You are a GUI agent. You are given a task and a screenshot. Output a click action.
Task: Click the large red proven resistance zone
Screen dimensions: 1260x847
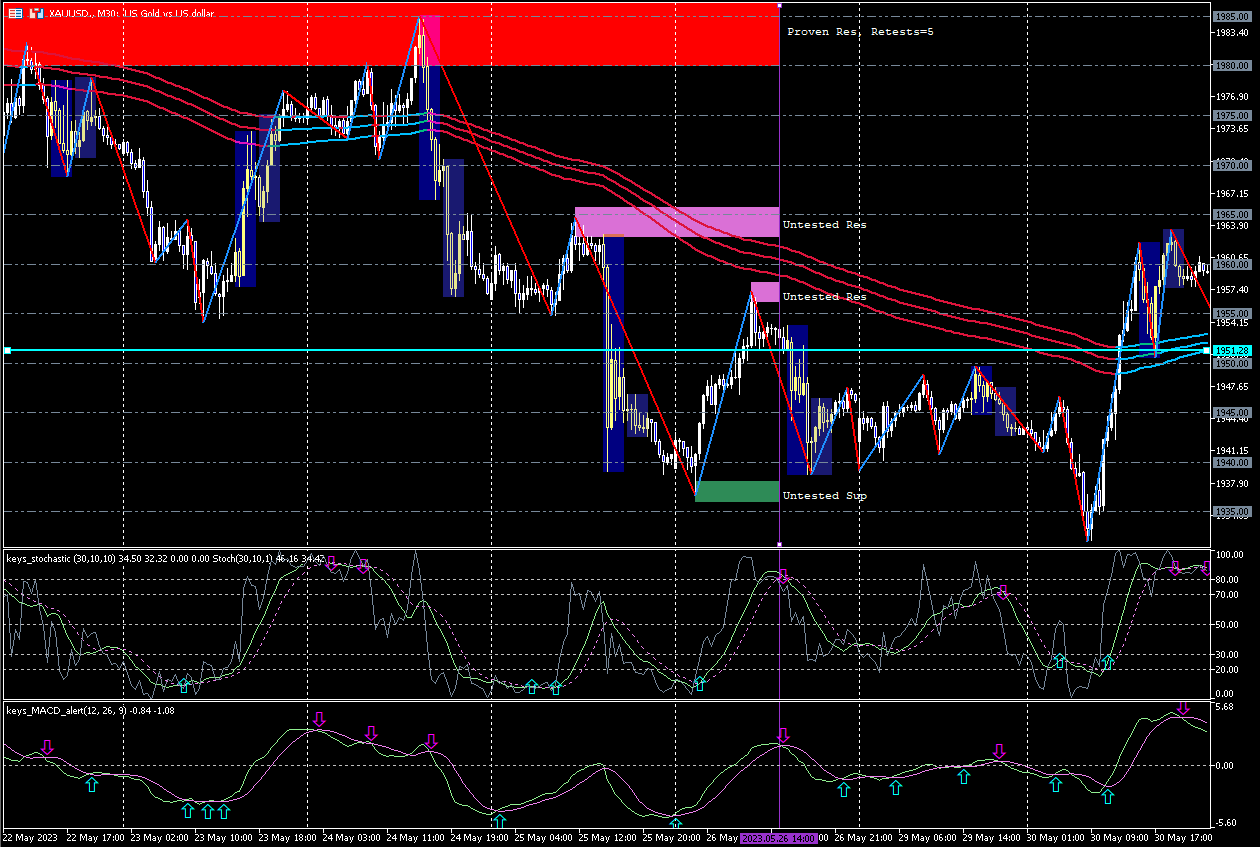[390, 35]
